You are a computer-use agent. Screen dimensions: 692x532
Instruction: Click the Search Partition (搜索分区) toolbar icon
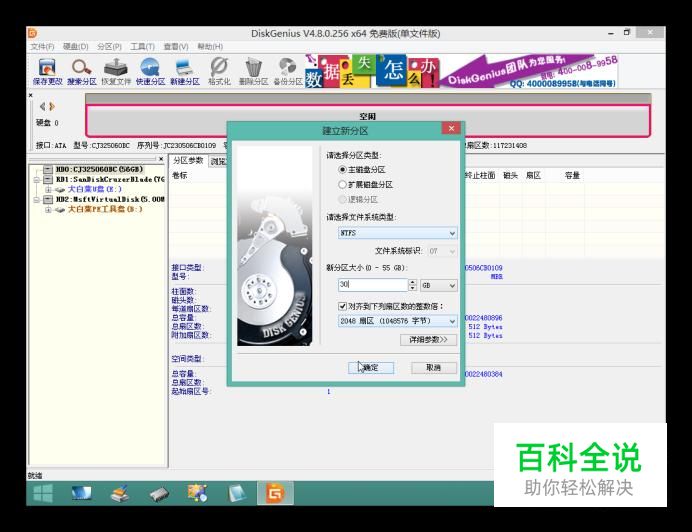click(x=82, y=72)
